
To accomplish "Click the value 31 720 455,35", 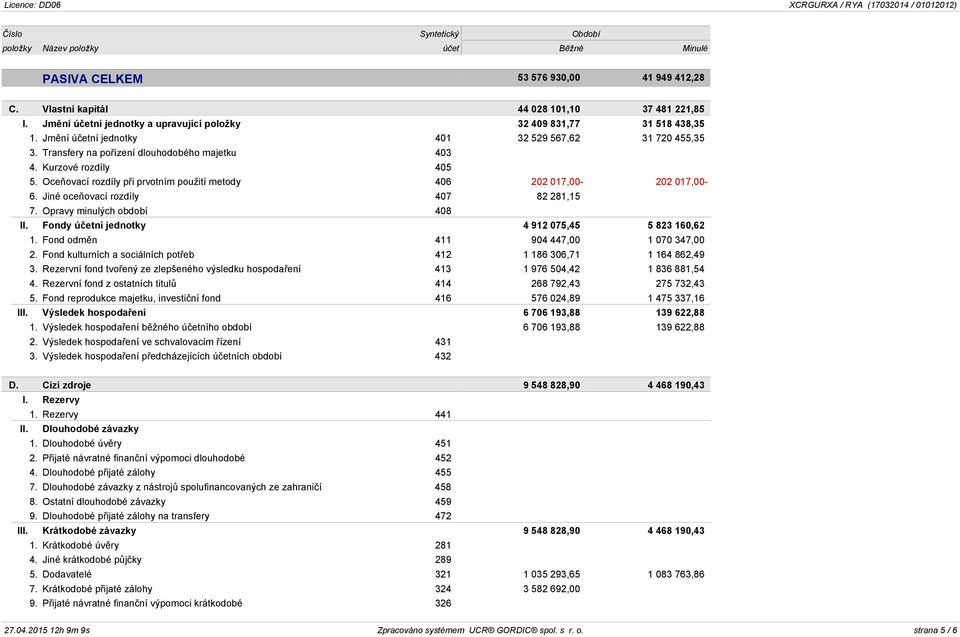I will (x=673, y=138).
